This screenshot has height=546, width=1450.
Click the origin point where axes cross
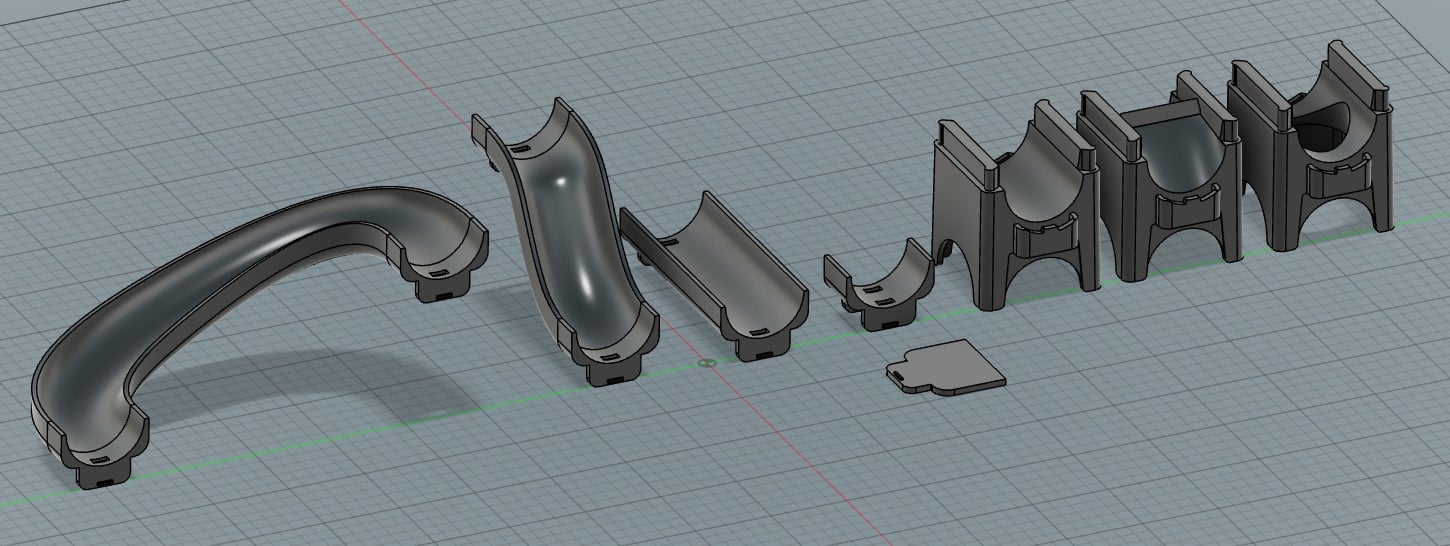pyautogui.click(x=705, y=364)
